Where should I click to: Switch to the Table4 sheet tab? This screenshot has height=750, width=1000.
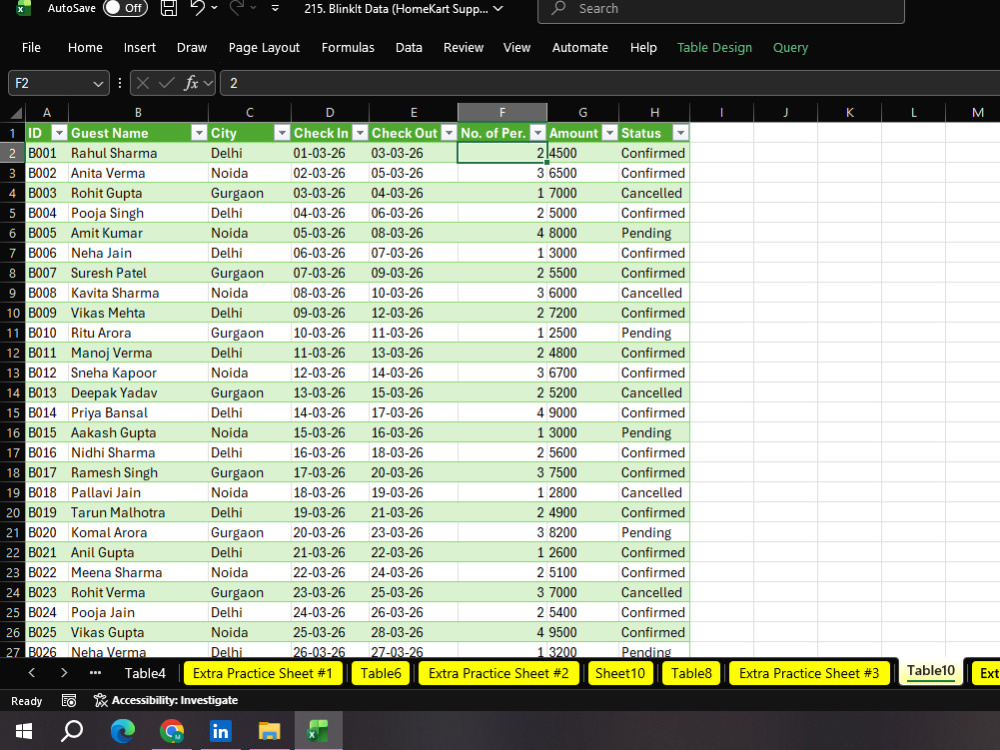[x=145, y=673]
